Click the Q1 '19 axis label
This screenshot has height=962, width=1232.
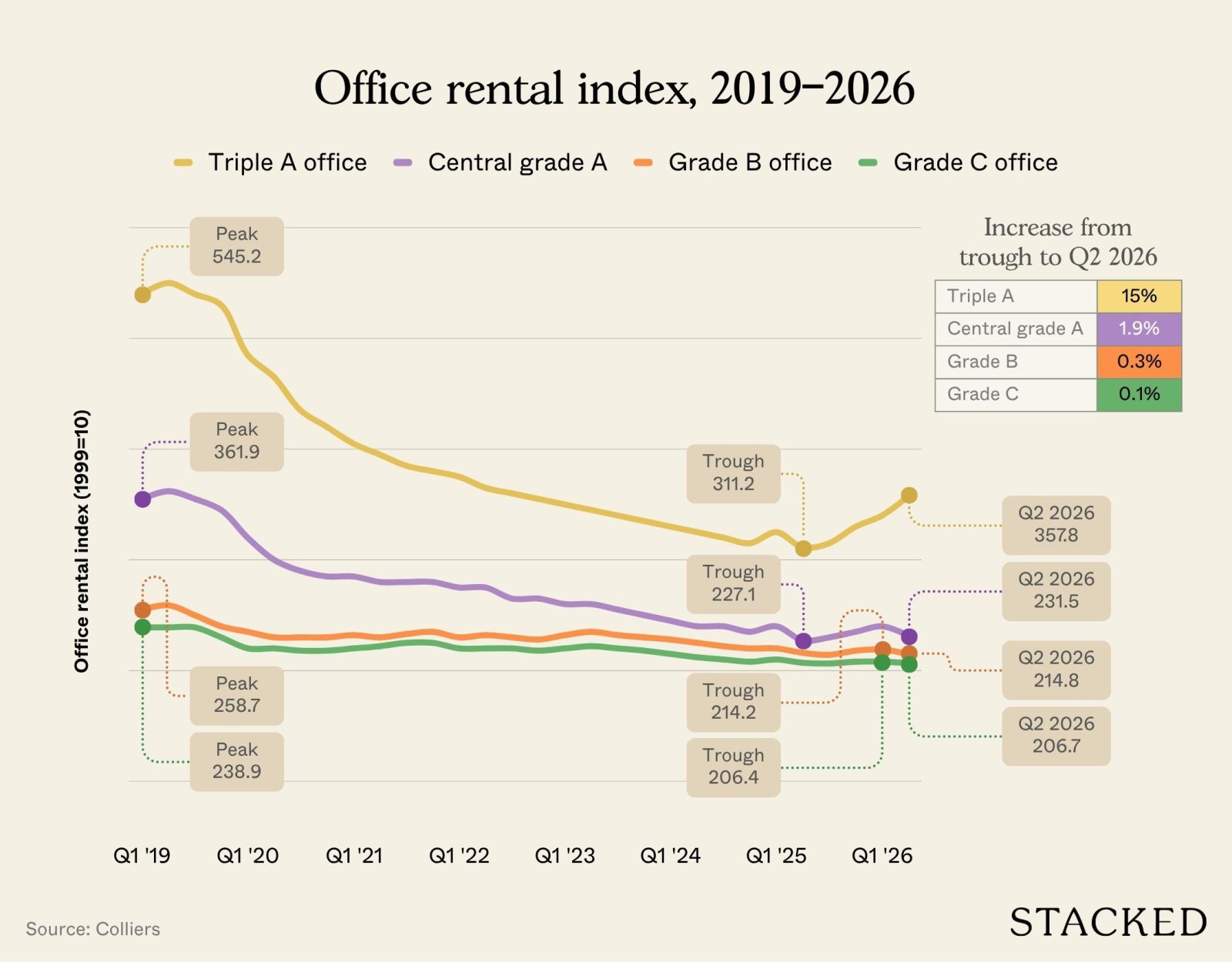point(142,856)
